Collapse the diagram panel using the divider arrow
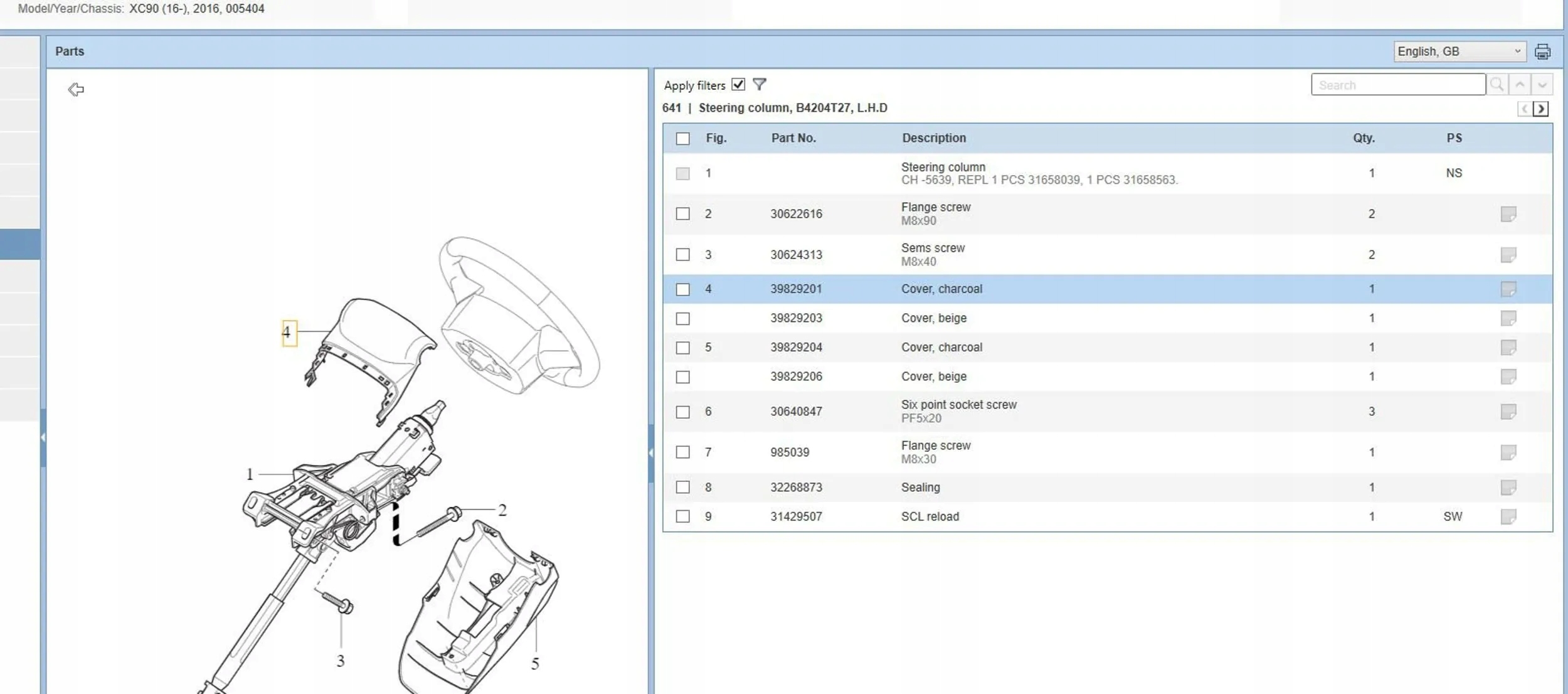The image size is (1568, 694). (x=651, y=452)
